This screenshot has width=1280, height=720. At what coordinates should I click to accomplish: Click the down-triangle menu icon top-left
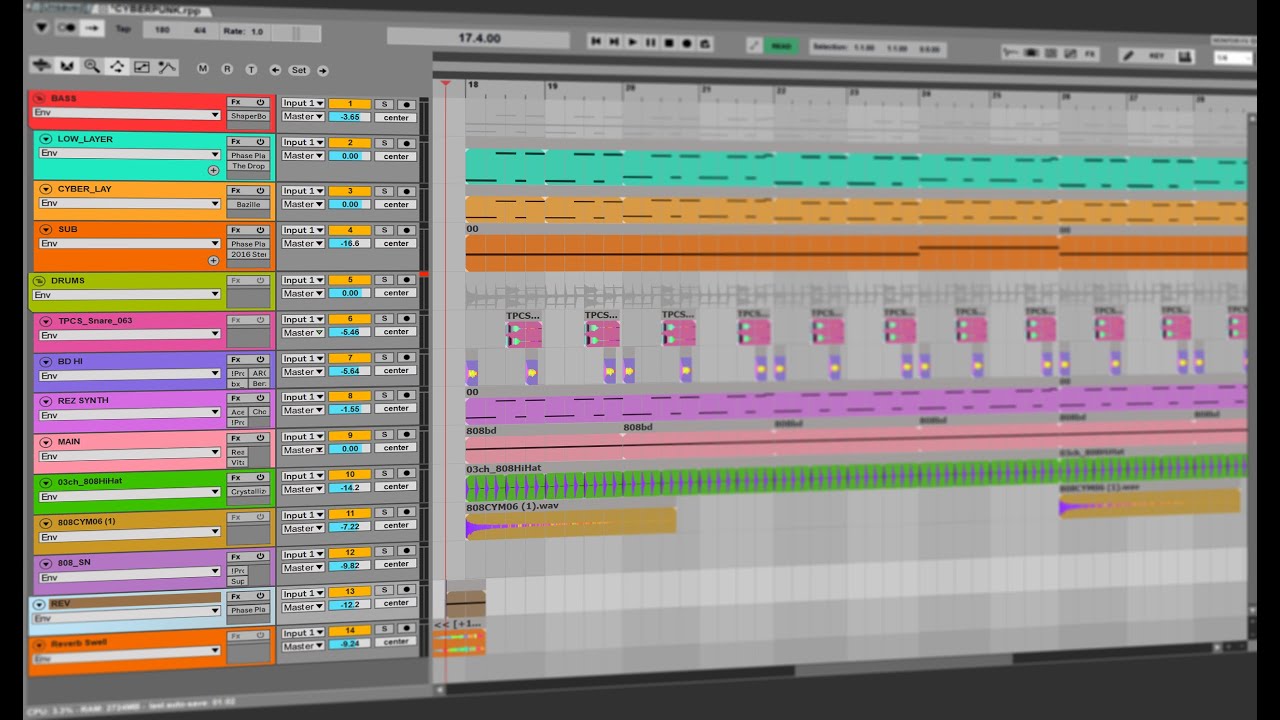click(42, 27)
